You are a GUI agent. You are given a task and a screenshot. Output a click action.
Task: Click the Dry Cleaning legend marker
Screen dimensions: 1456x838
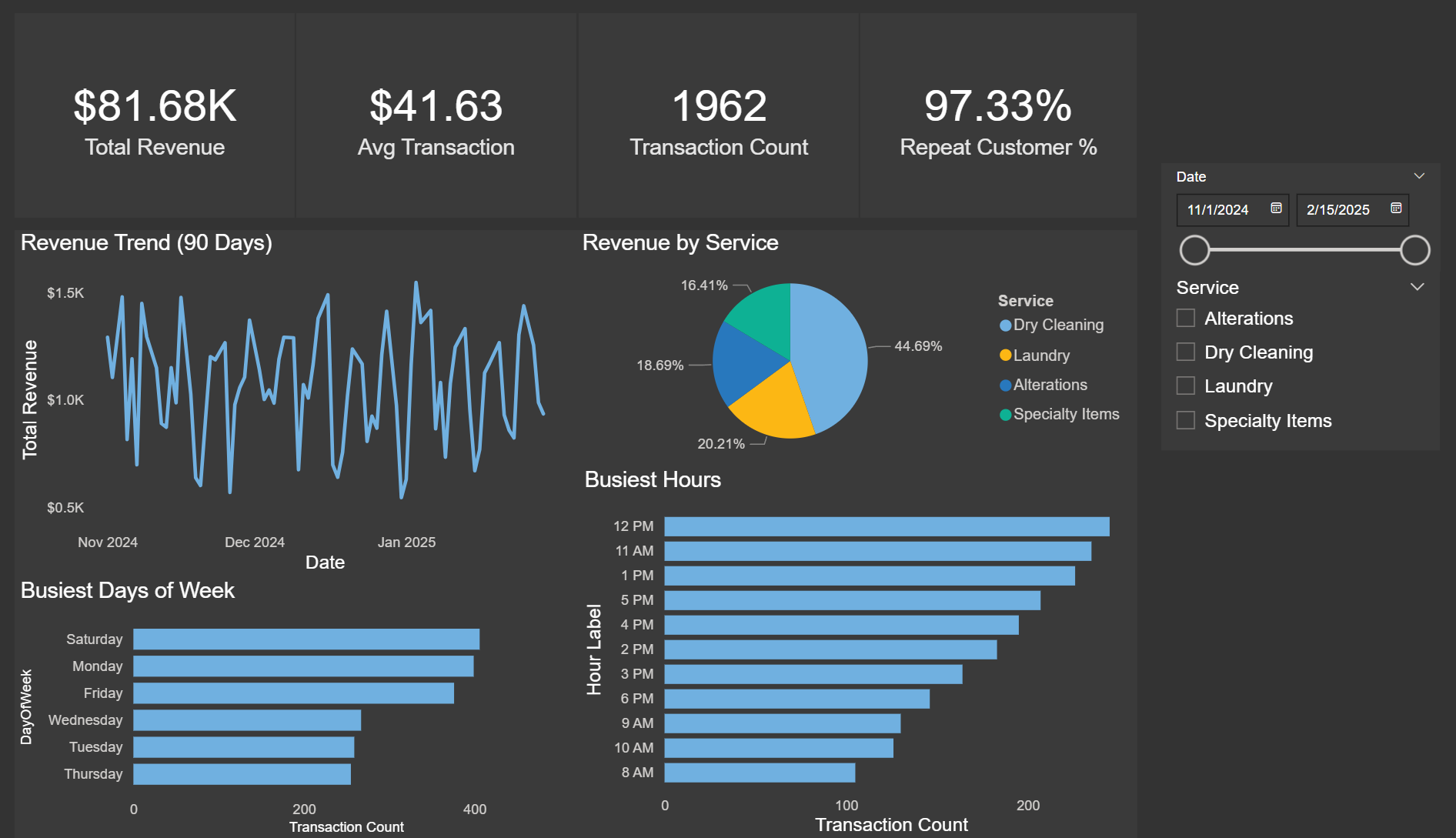pyautogui.click(x=1004, y=325)
